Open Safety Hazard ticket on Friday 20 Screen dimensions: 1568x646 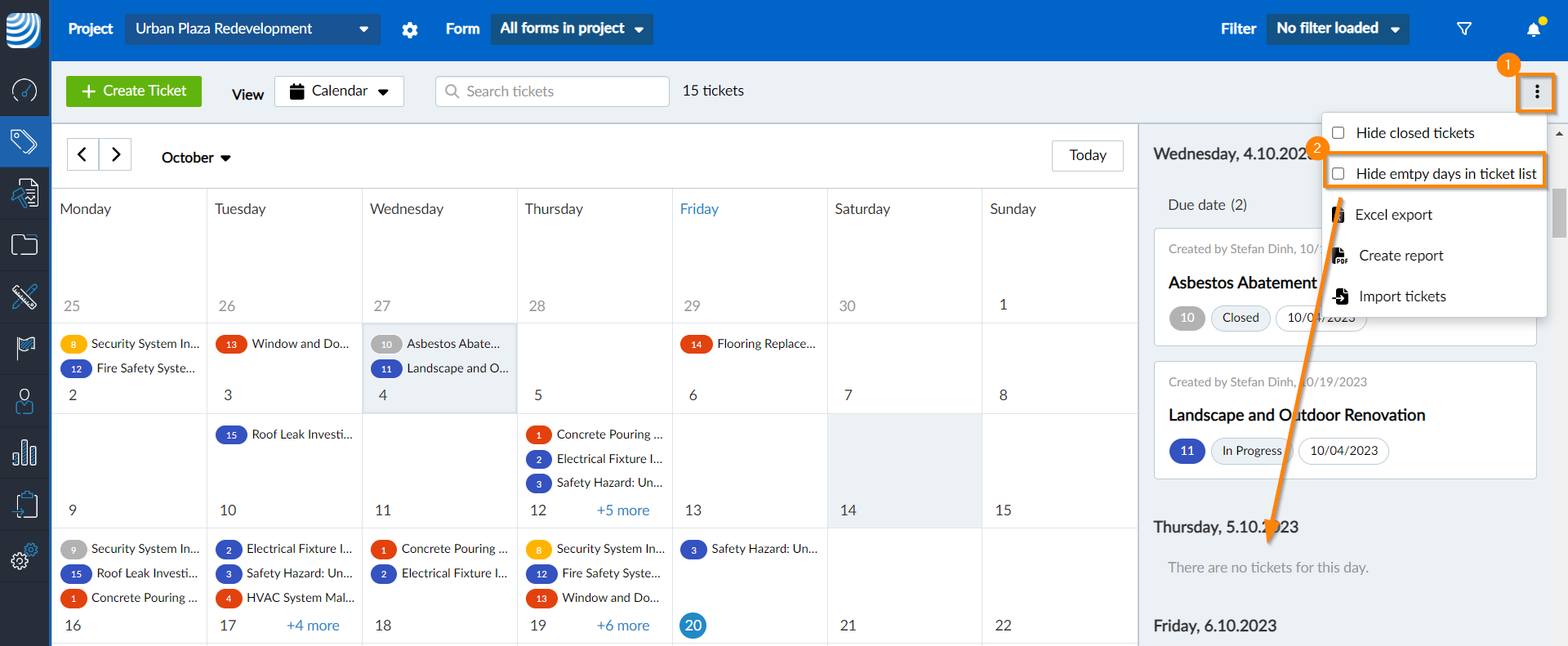coord(749,549)
